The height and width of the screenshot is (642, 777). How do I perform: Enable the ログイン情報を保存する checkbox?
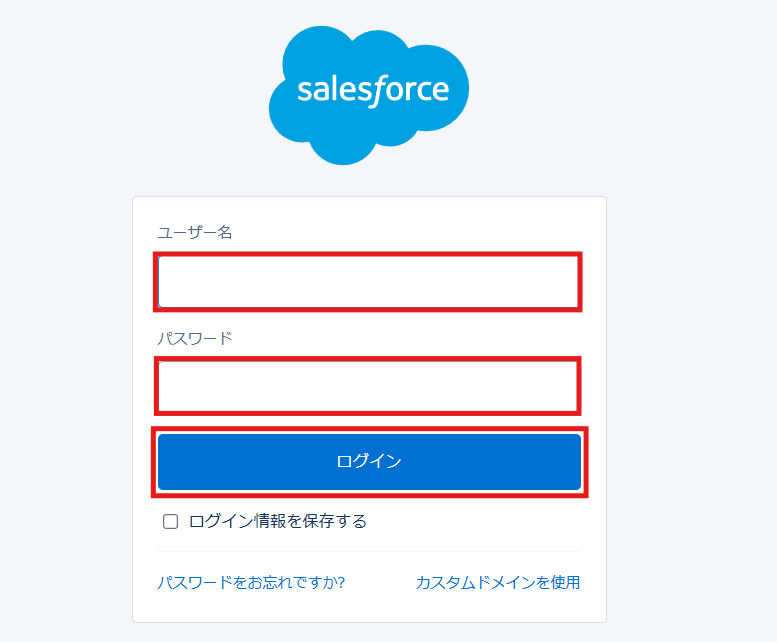171,521
